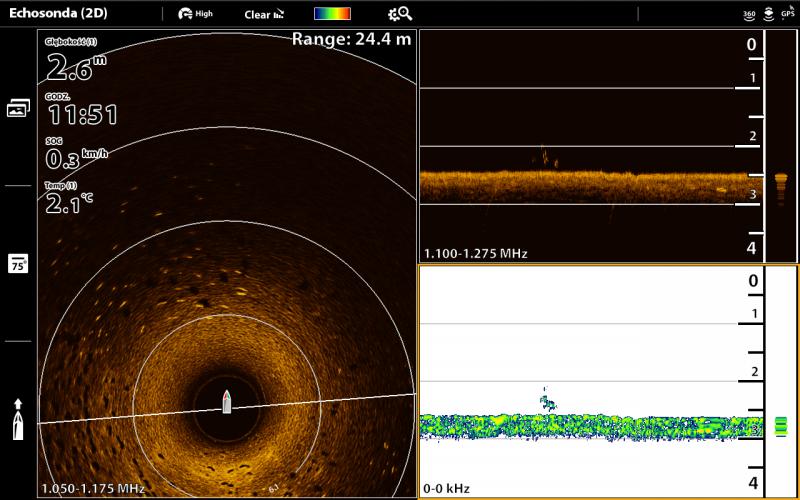Click the 360 imaging status icon
This screenshot has height=500, width=800.
point(749,14)
